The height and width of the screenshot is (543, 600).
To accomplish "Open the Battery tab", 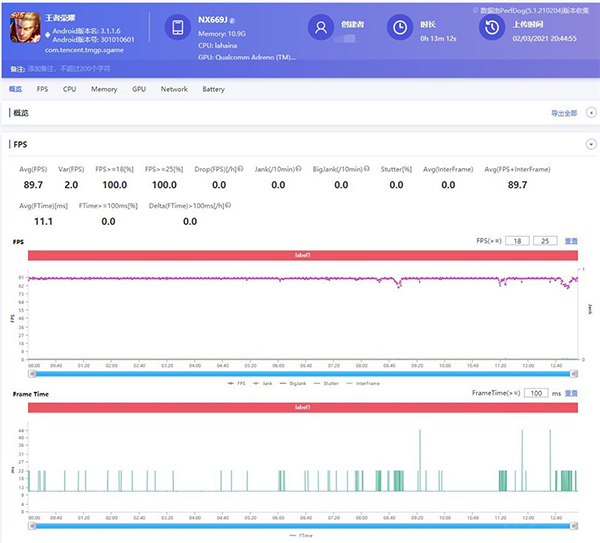I will click(x=213, y=89).
